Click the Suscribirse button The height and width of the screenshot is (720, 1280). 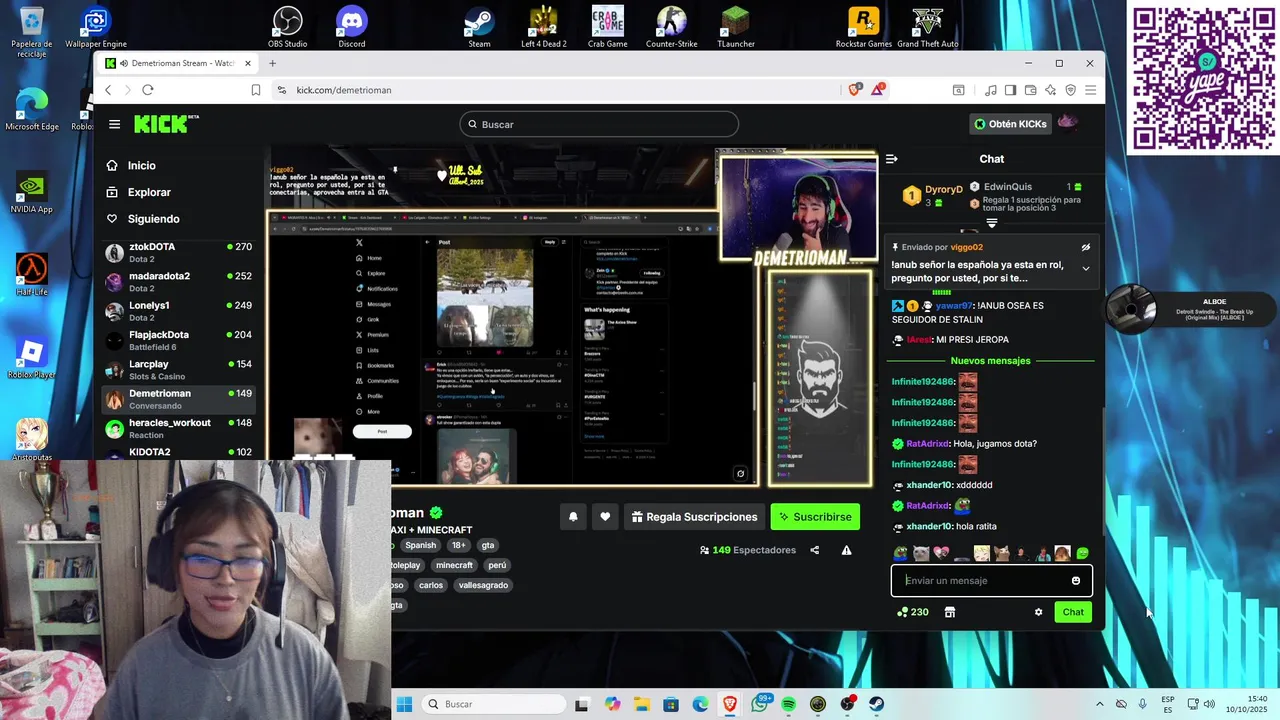pyautogui.click(x=815, y=517)
